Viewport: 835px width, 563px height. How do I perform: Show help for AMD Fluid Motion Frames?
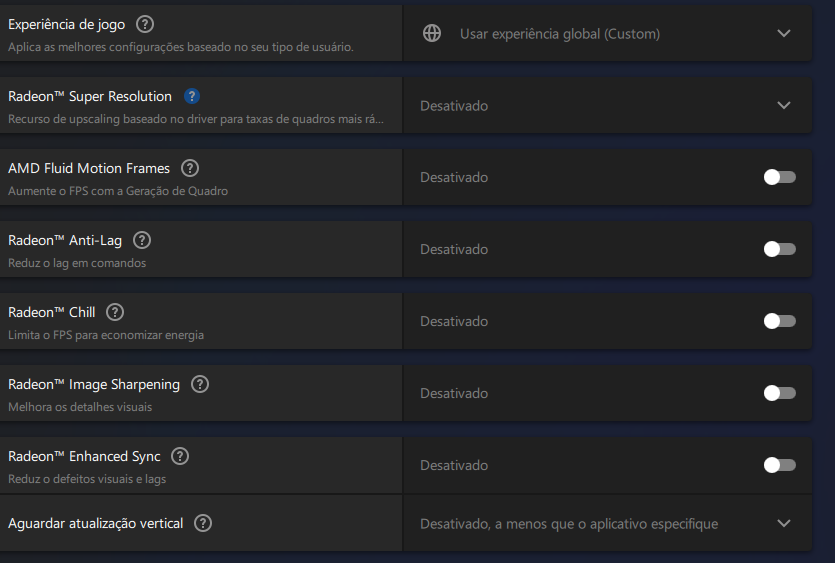pyautogui.click(x=190, y=168)
